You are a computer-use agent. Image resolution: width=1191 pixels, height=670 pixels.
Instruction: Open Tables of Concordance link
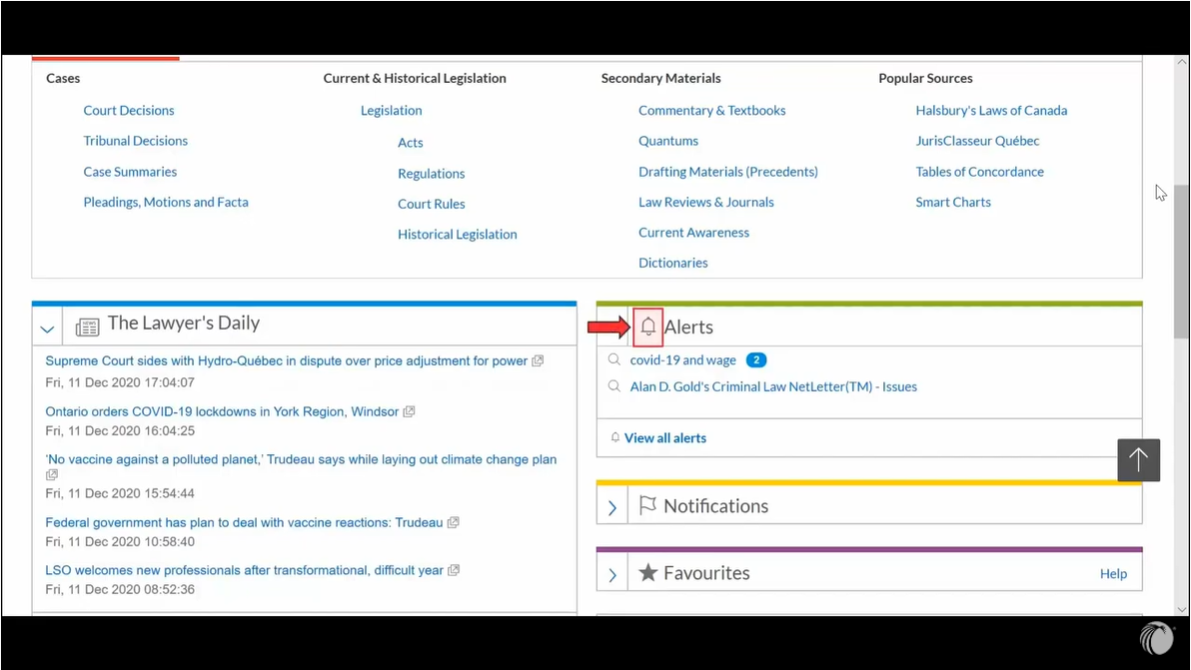pyautogui.click(x=980, y=172)
